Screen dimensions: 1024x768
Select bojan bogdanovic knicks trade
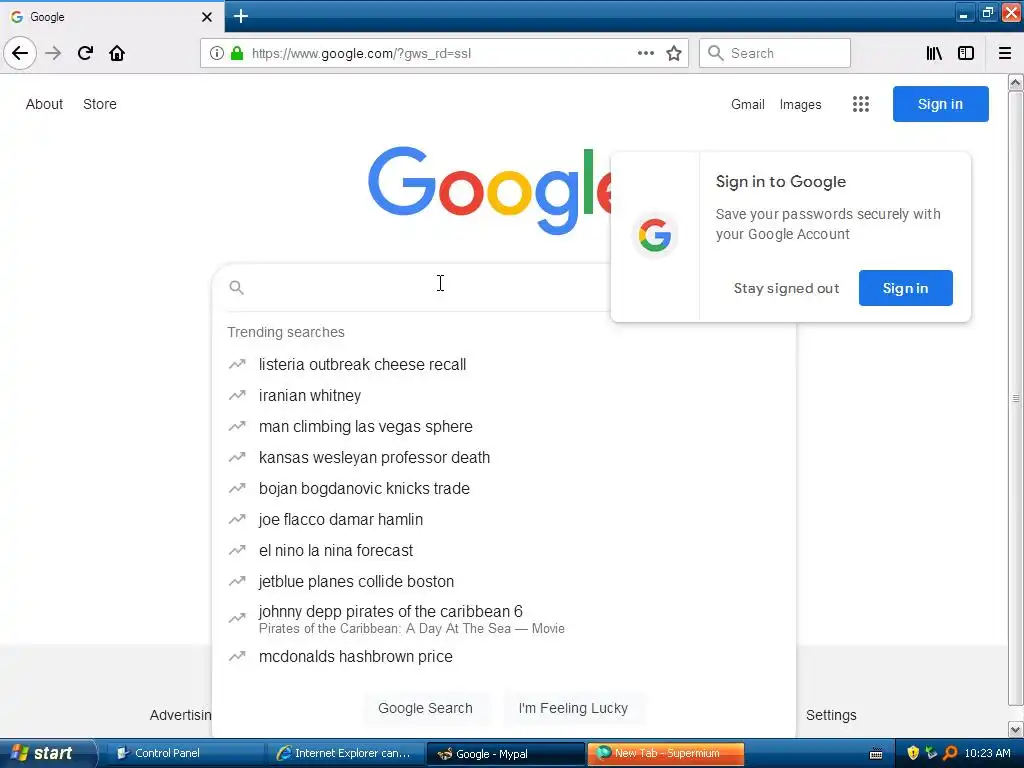click(504, 488)
